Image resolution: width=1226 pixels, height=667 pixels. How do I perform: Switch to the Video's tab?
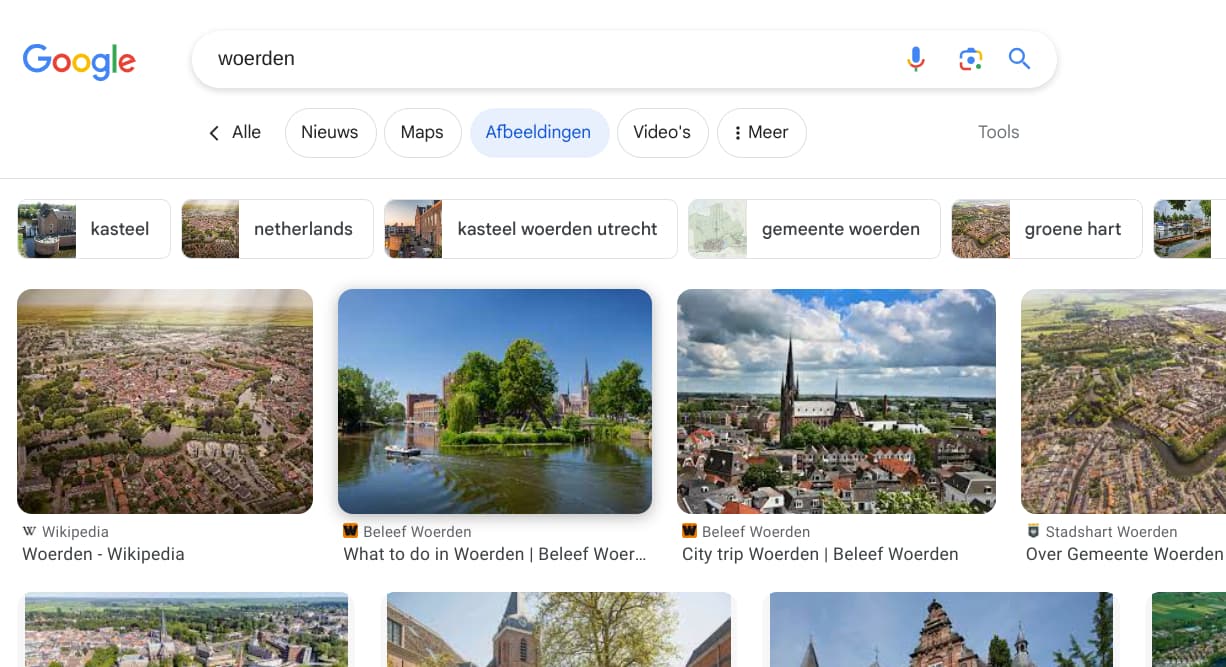662,133
